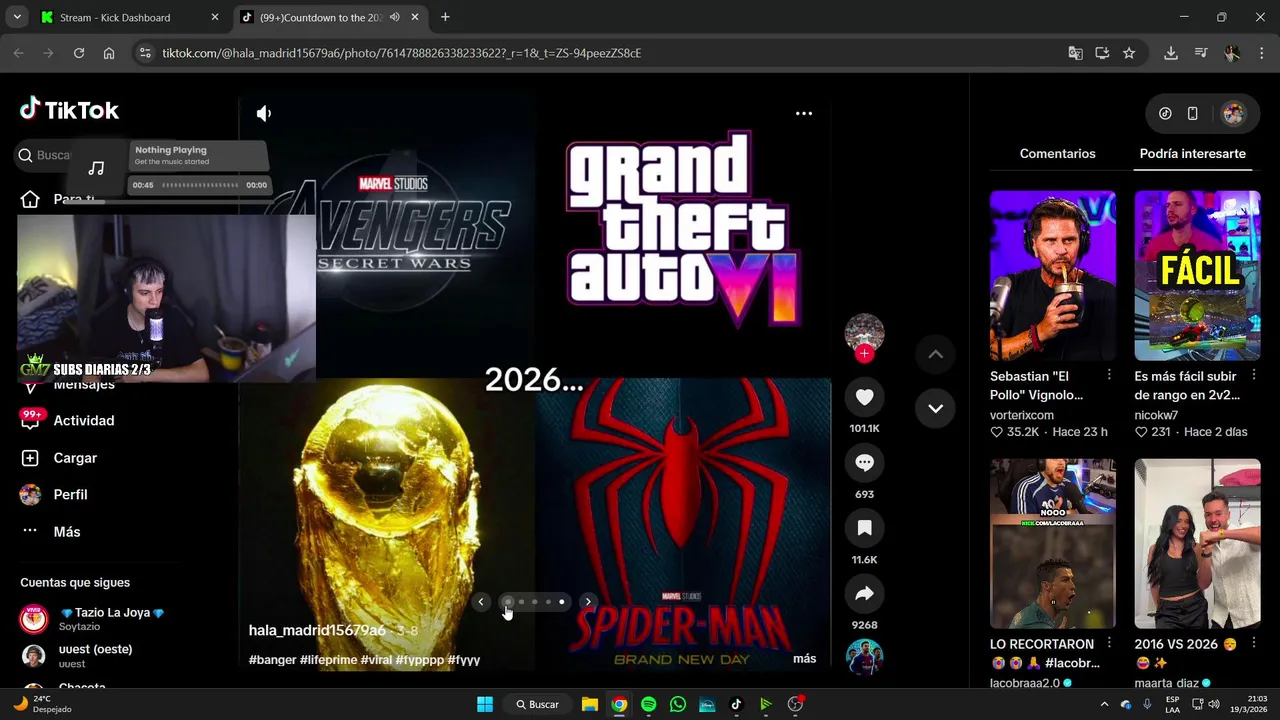The height and width of the screenshot is (720, 1280).
Task: Open WhatsApp from the taskbar
Action: tap(678, 704)
